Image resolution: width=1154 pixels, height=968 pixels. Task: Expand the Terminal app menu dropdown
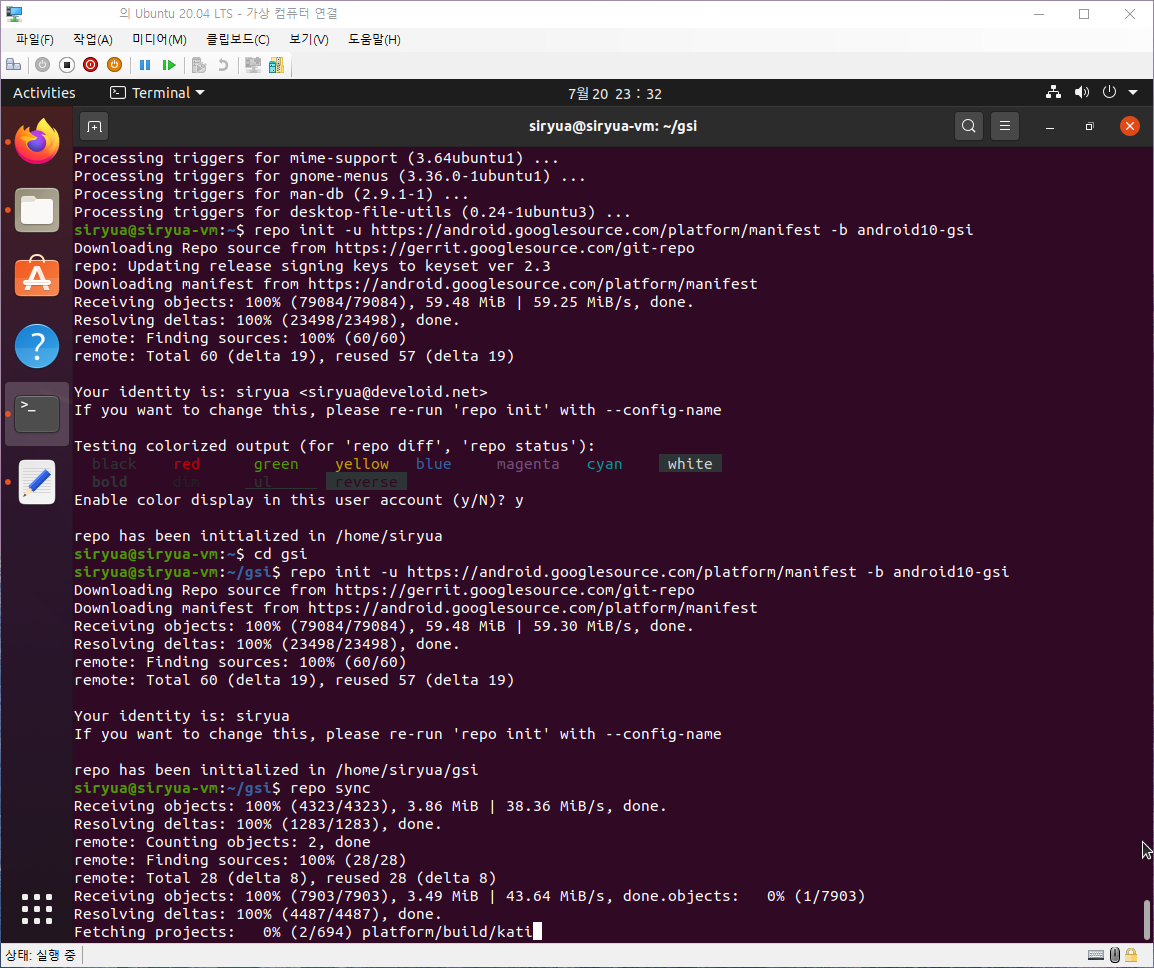157,93
